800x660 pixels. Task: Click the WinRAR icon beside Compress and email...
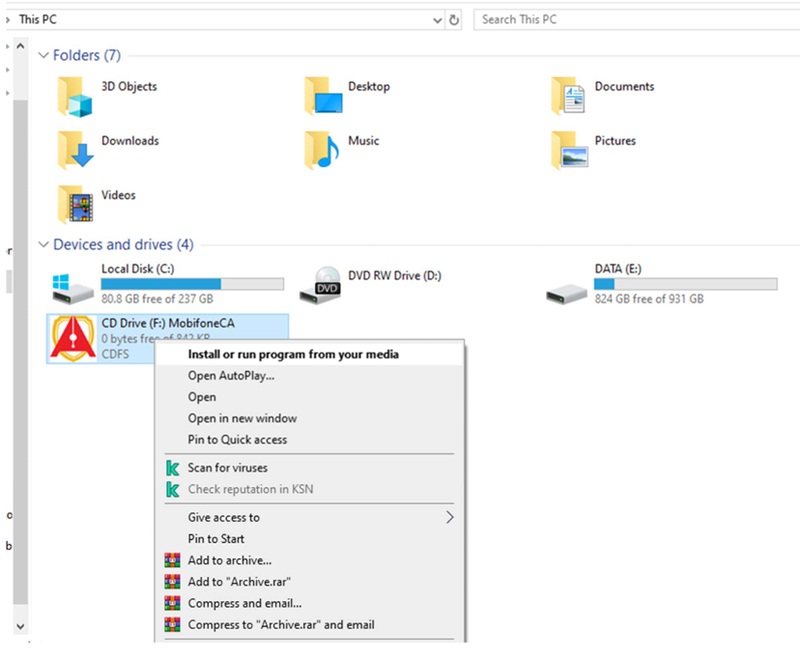coord(172,603)
